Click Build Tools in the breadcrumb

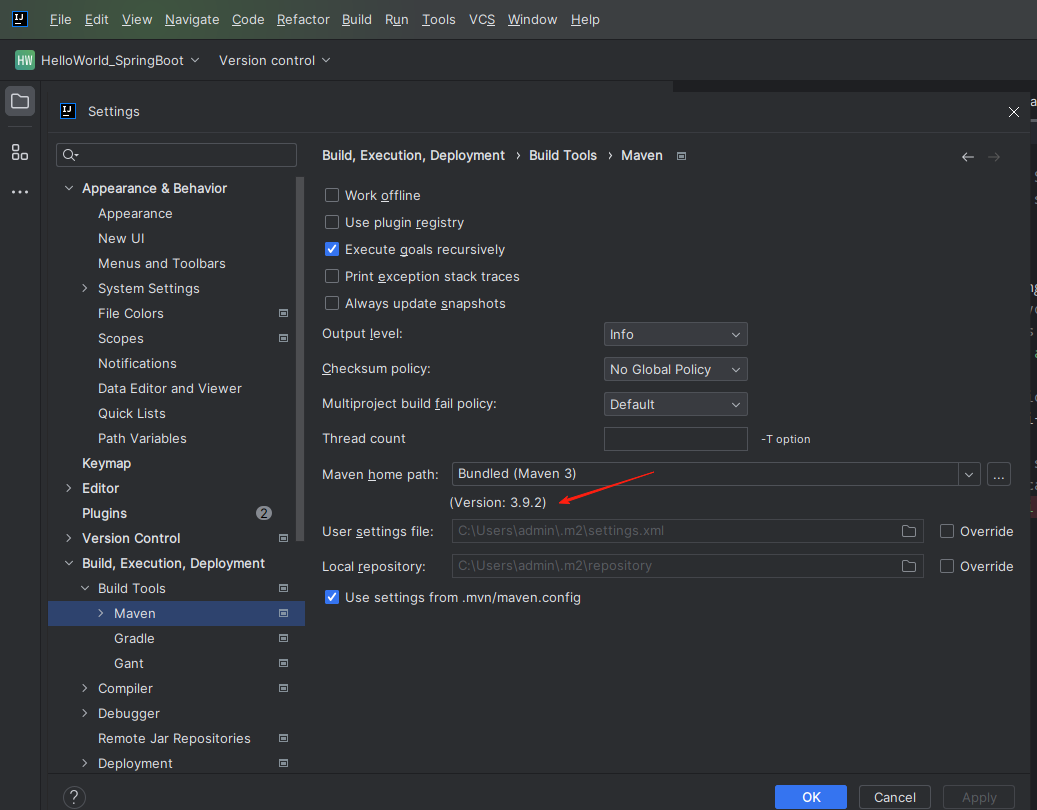pyautogui.click(x=563, y=155)
